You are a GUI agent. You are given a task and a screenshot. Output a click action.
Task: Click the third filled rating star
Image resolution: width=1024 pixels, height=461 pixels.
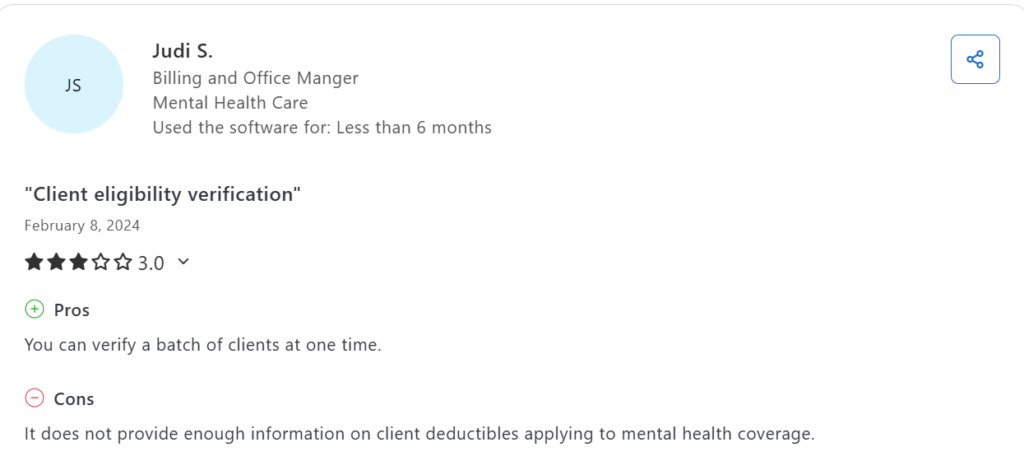point(79,263)
